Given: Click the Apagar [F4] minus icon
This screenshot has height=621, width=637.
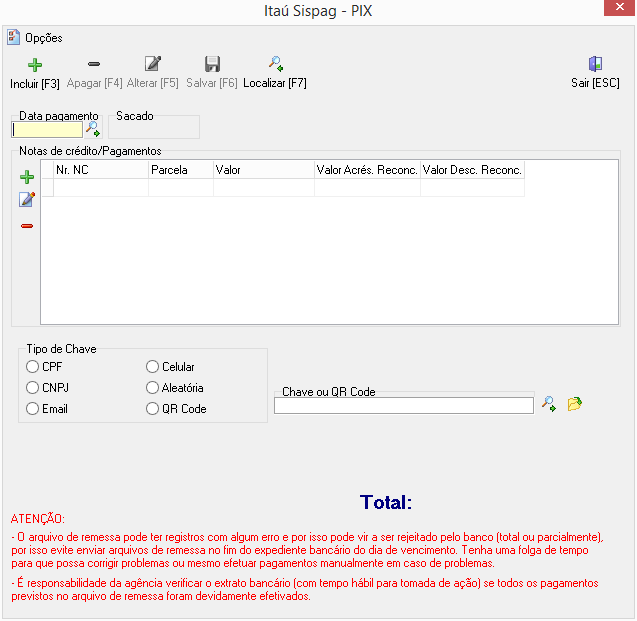Looking at the screenshot, I should pos(94,64).
